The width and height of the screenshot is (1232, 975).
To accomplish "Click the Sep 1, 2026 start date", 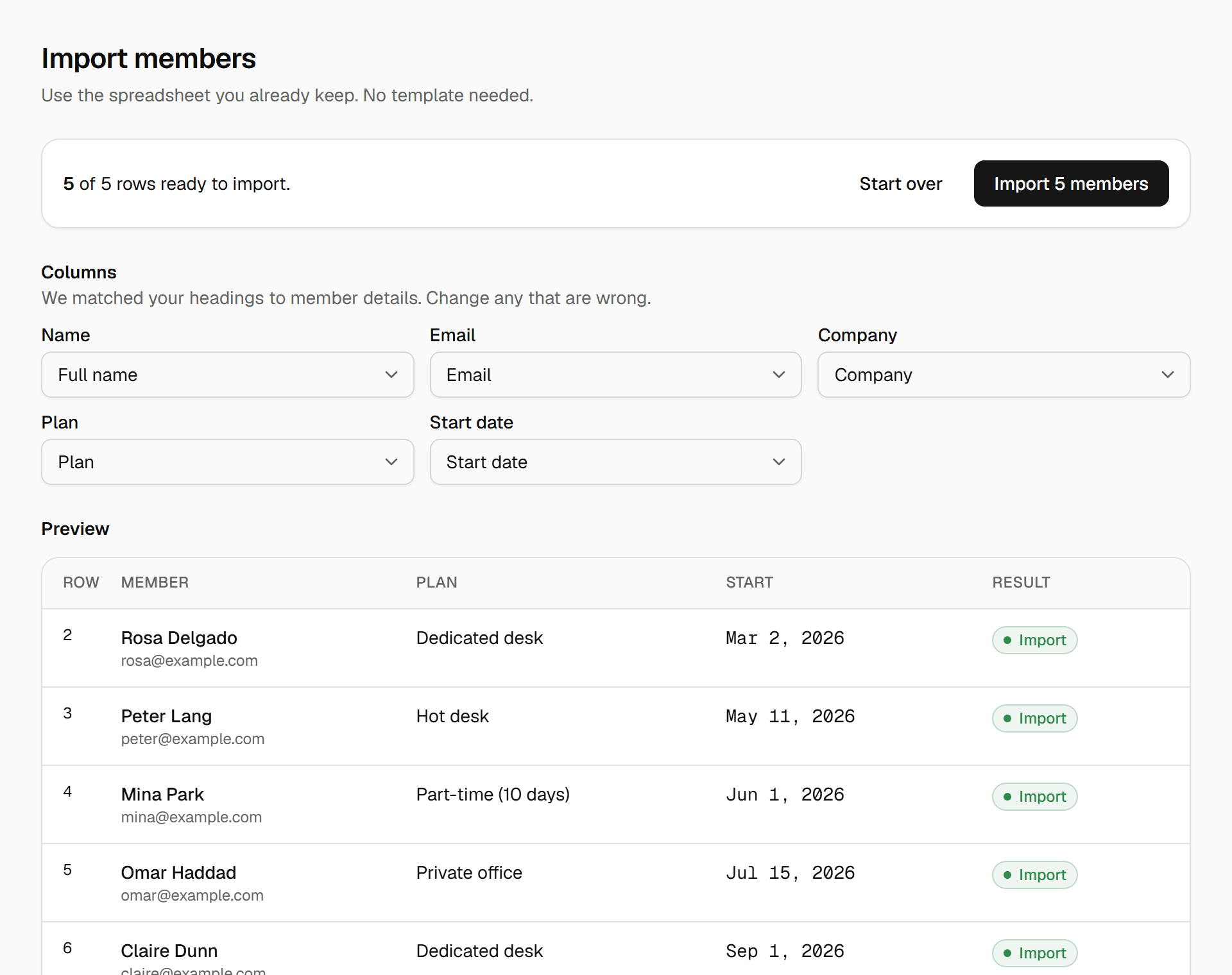I will [x=785, y=951].
